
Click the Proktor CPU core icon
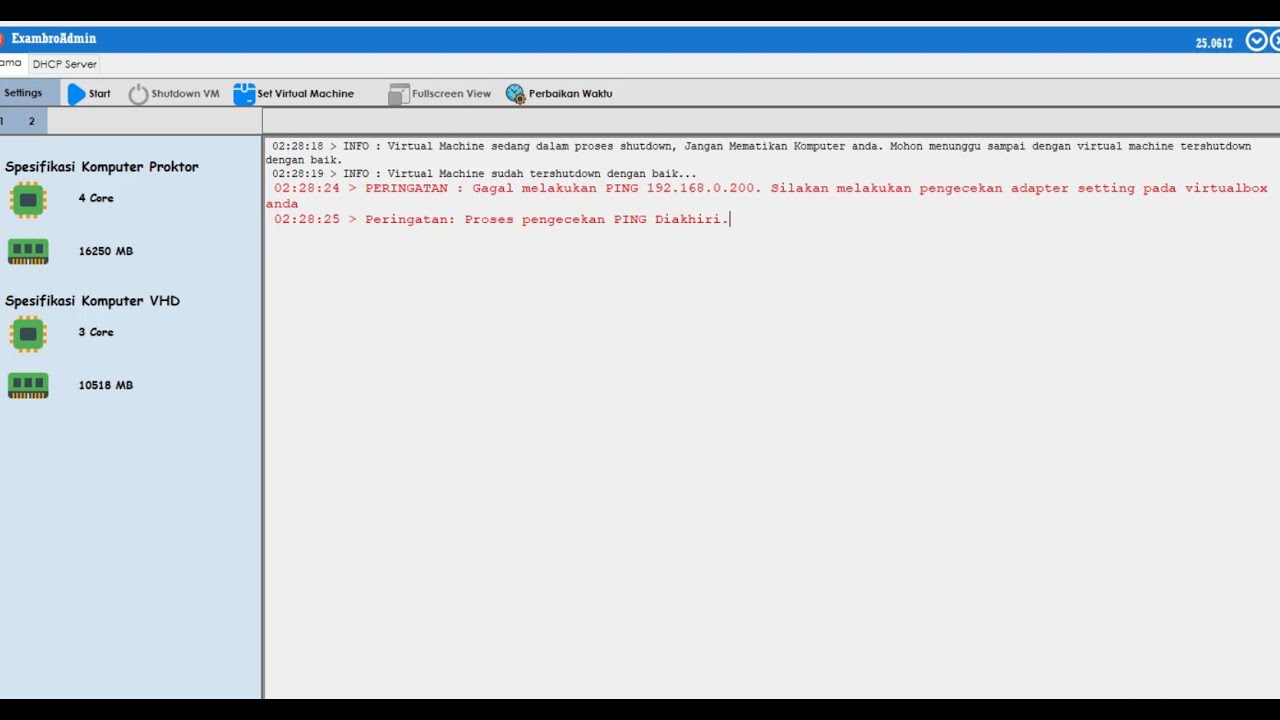pyautogui.click(x=28, y=200)
